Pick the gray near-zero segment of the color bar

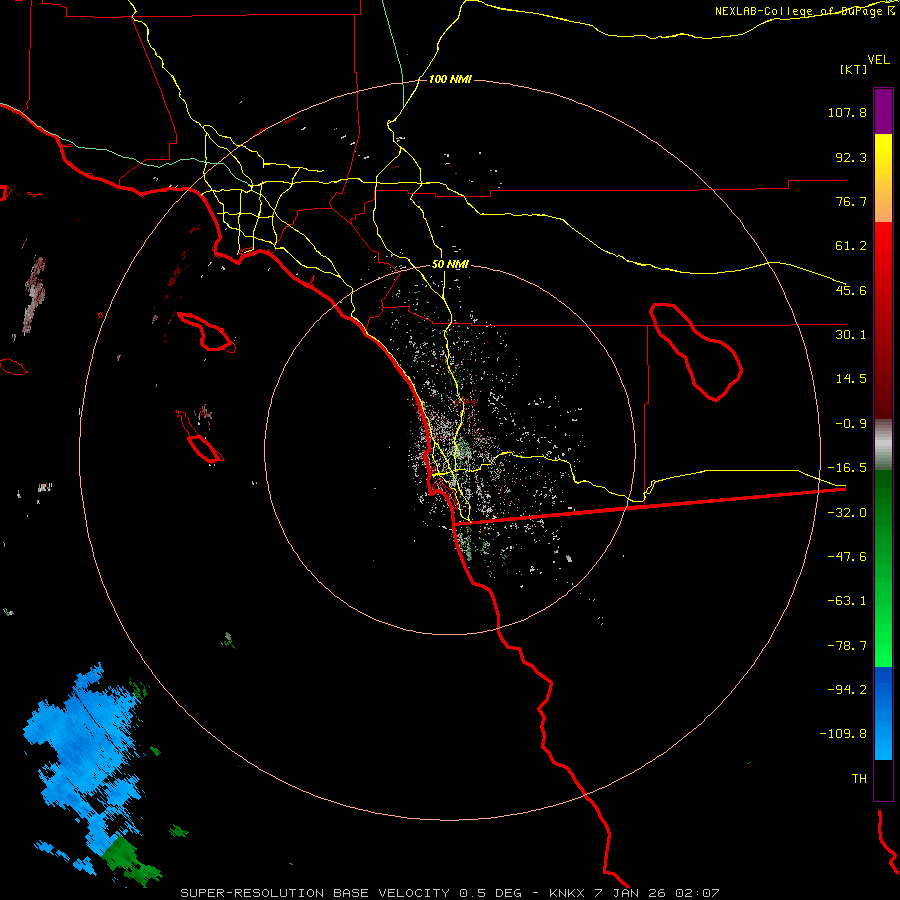pyautogui.click(x=883, y=445)
